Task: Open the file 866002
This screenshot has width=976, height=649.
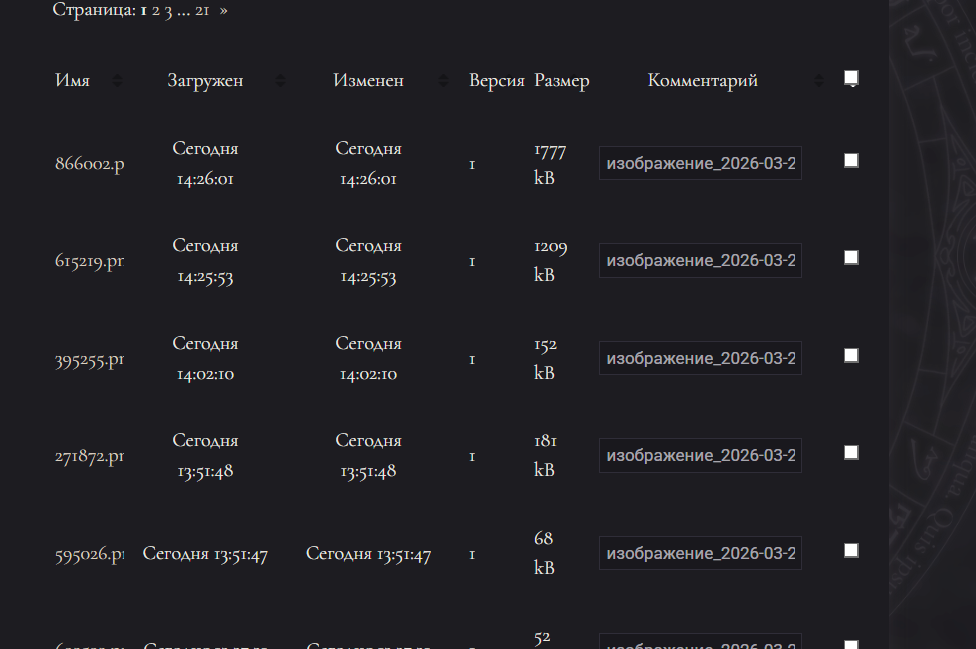Action: [x=89, y=163]
